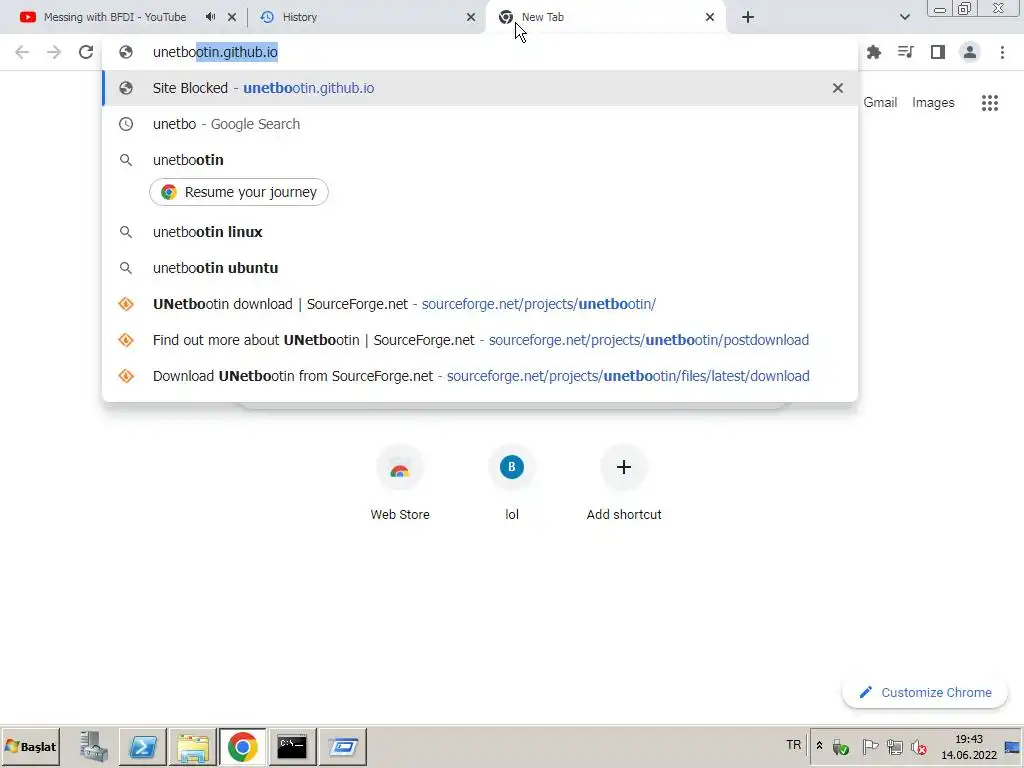Open the Web Store shortcut
The width and height of the screenshot is (1024, 768).
pos(400,483)
